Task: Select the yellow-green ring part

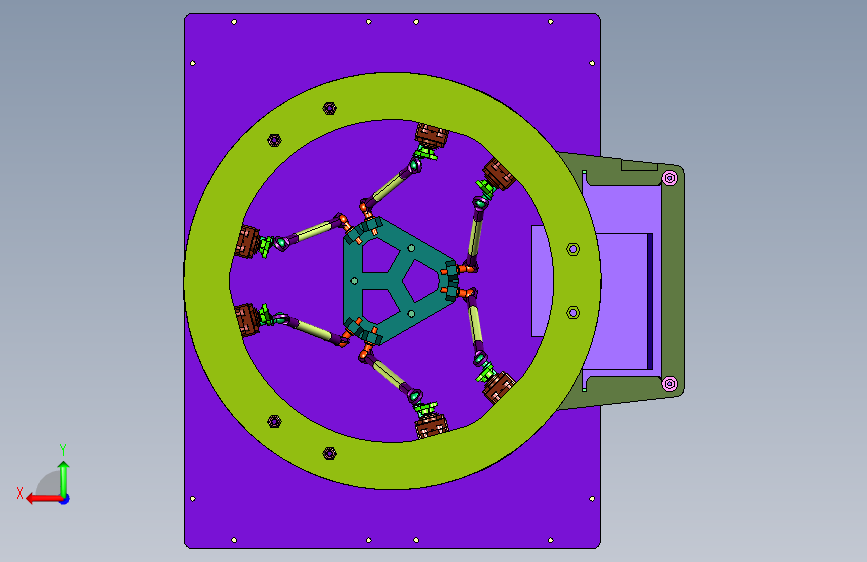Action: pos(393,95)
